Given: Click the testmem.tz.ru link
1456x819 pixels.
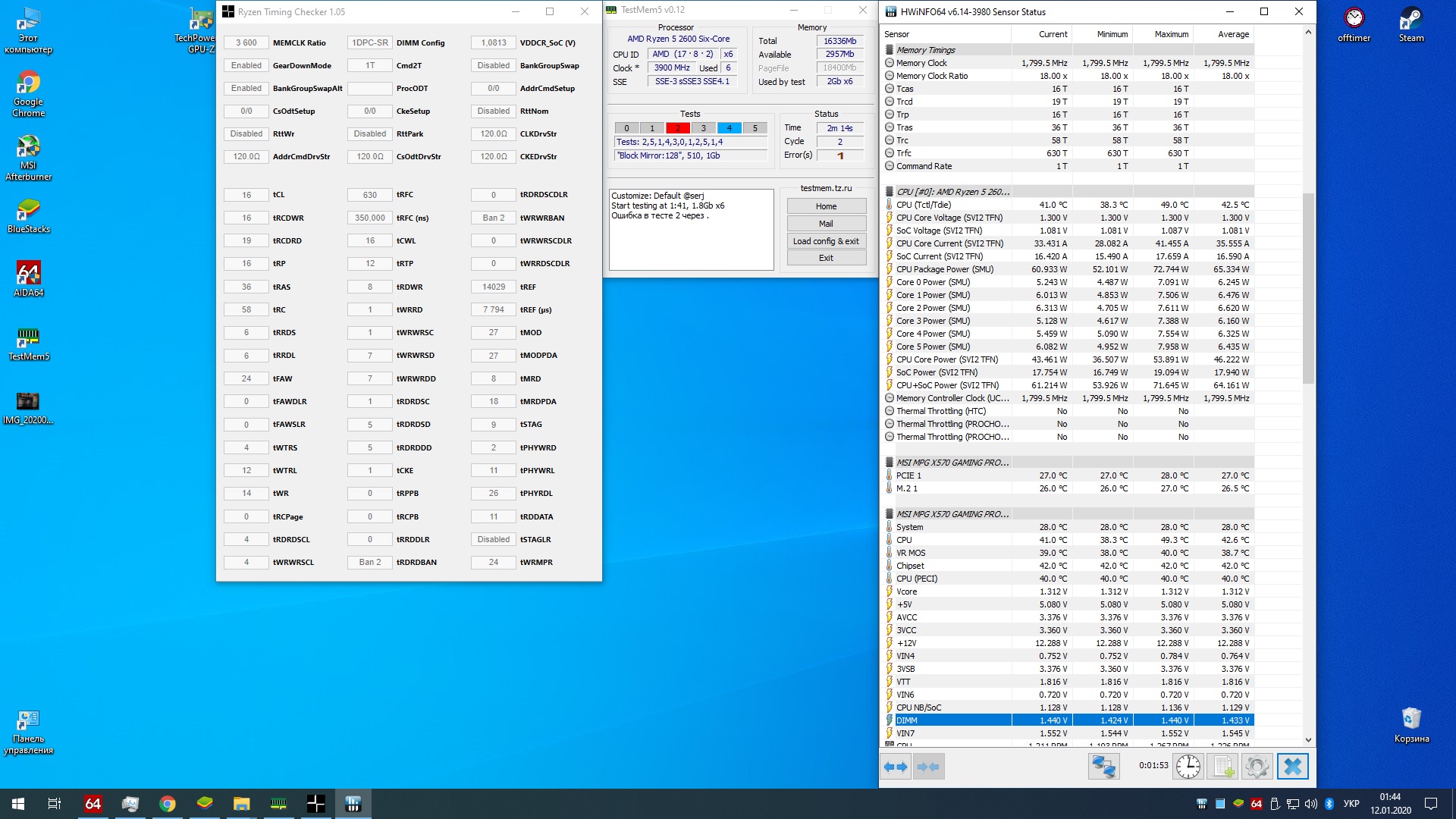Looking at the screenshot, I should coord(826,188).
